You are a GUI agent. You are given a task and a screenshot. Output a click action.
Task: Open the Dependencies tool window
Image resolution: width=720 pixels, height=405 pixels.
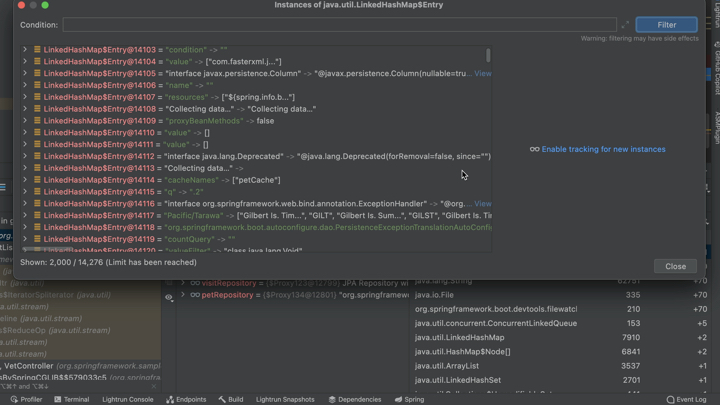click(355, 399)
